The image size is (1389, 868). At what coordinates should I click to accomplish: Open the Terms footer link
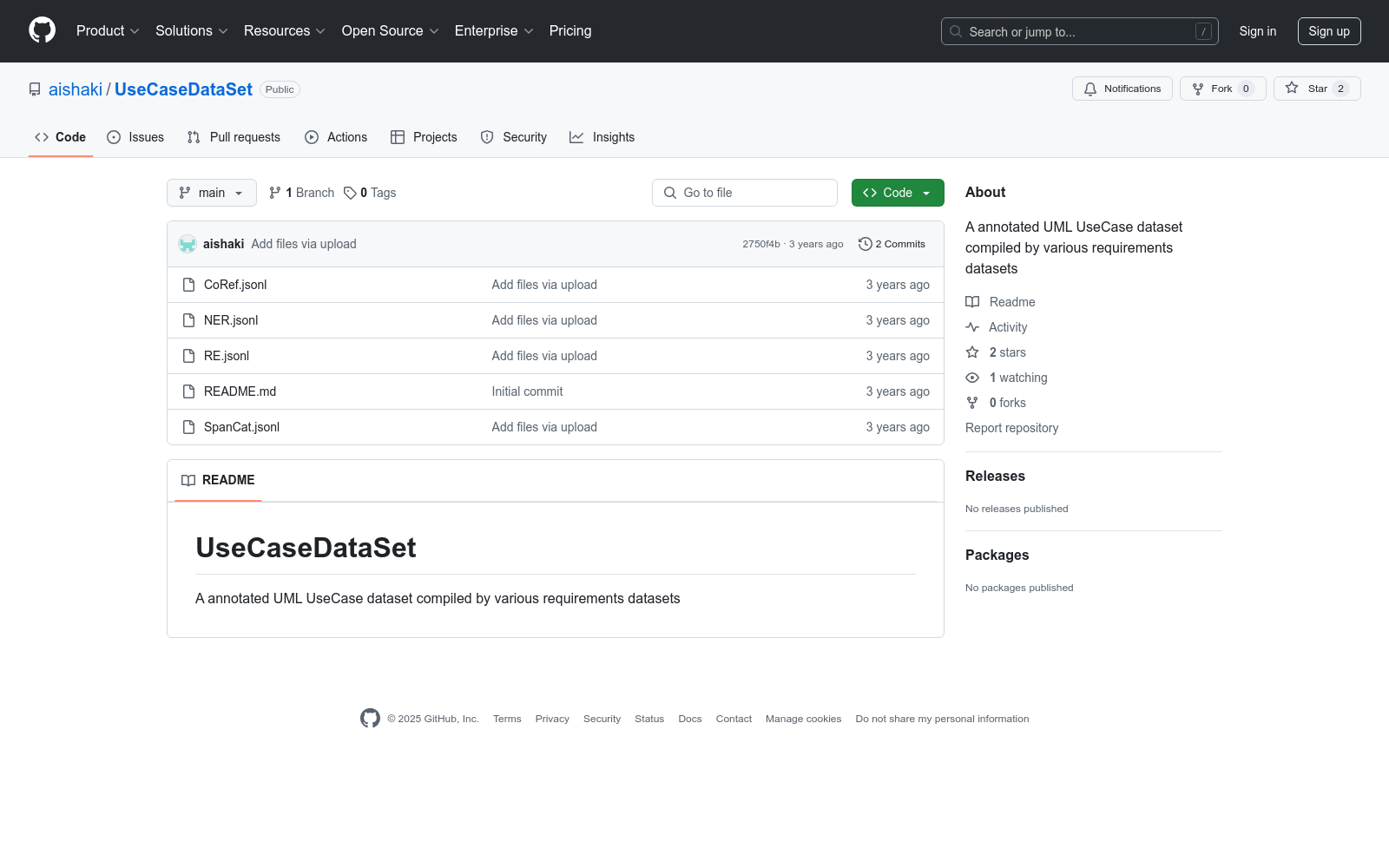507,719
